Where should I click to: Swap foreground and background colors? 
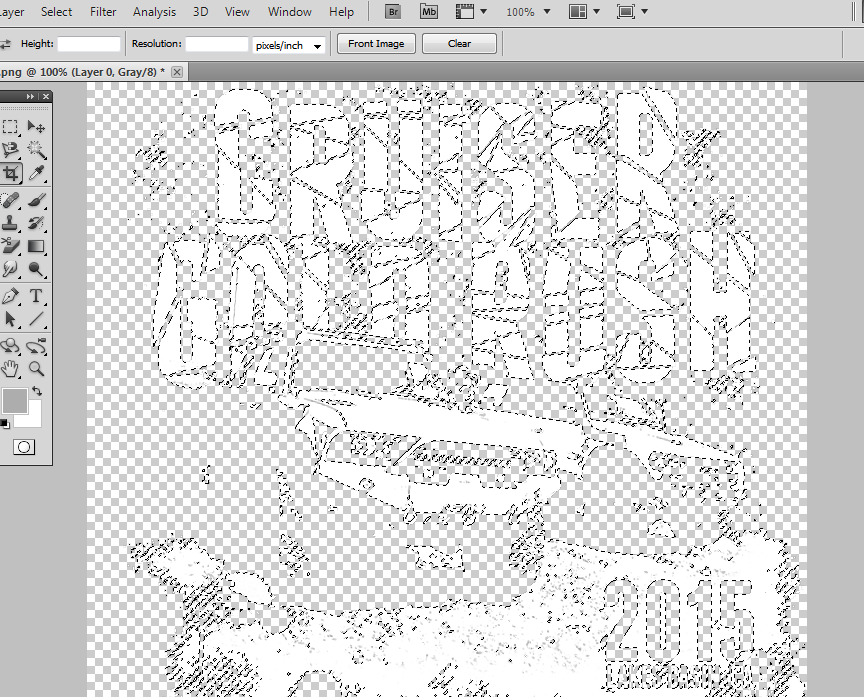click(37, 391)
